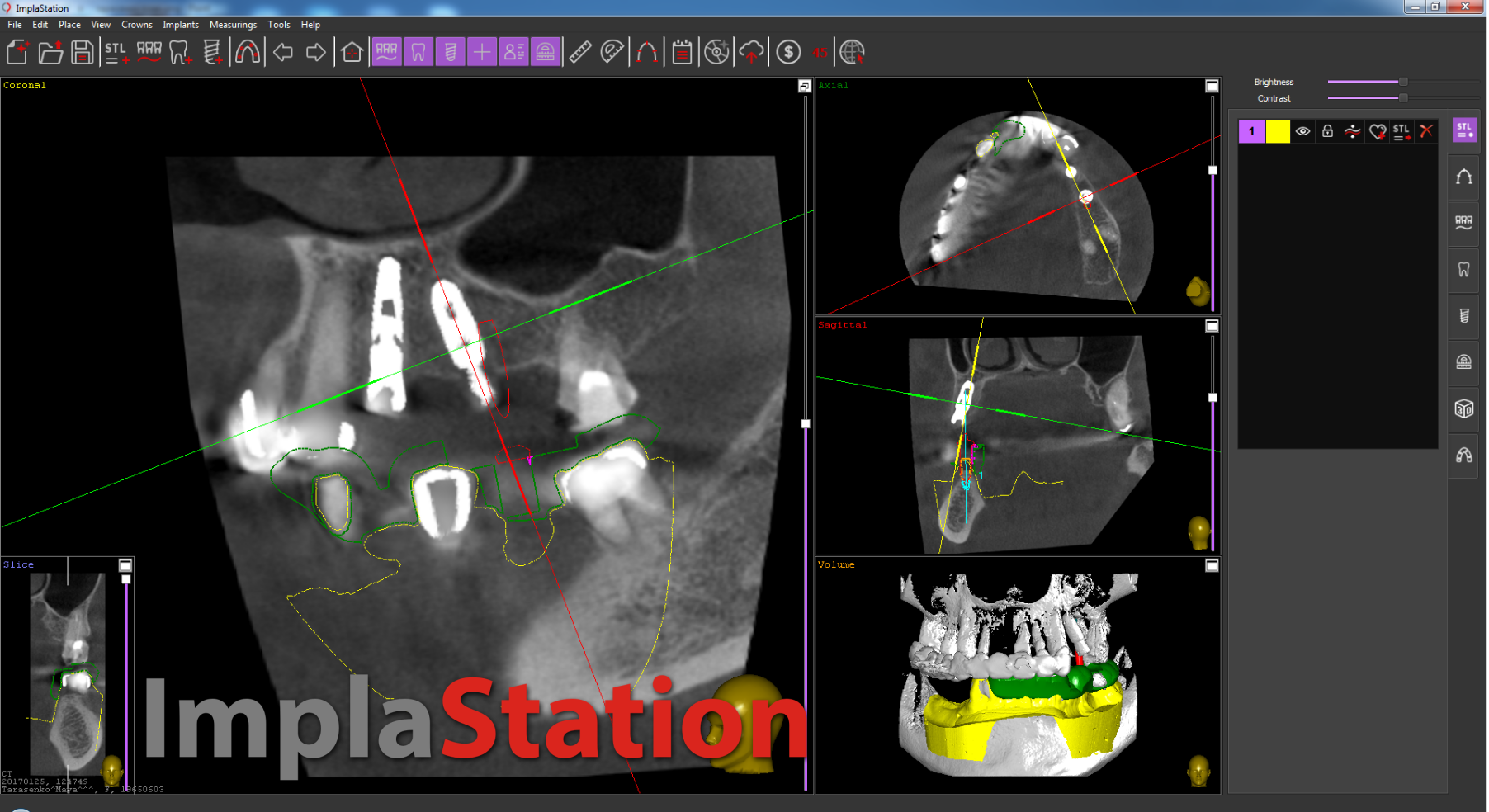Select model number 1 in list
Image resolution: width=1489 pixels, height=812 pixels.
point(1251,132)
